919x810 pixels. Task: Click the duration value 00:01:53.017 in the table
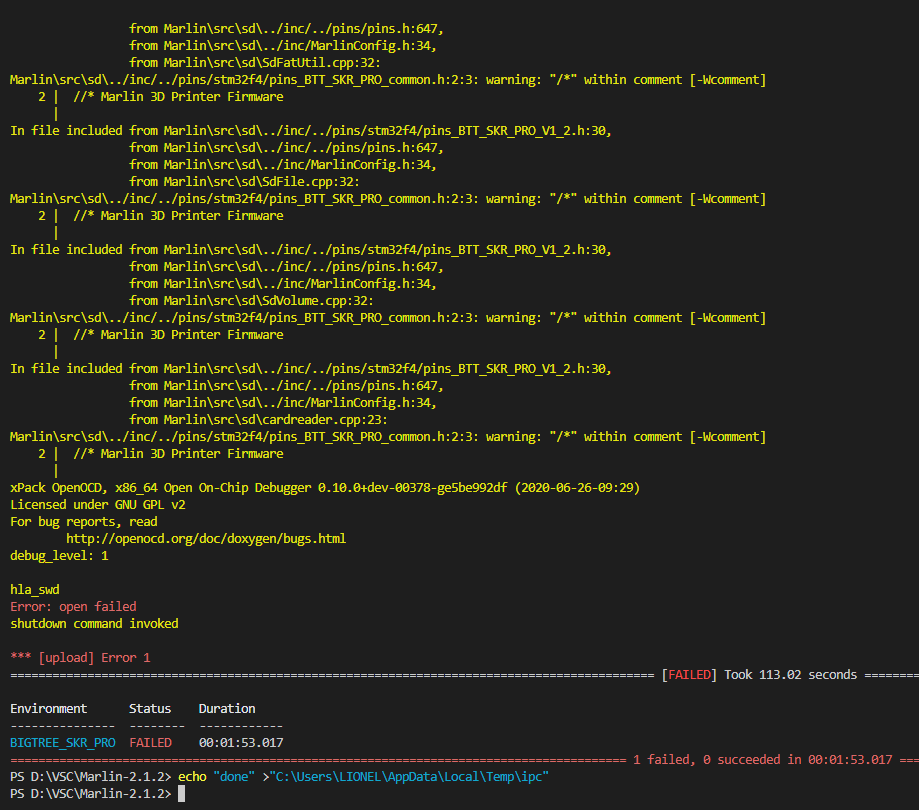coord(241,743)
